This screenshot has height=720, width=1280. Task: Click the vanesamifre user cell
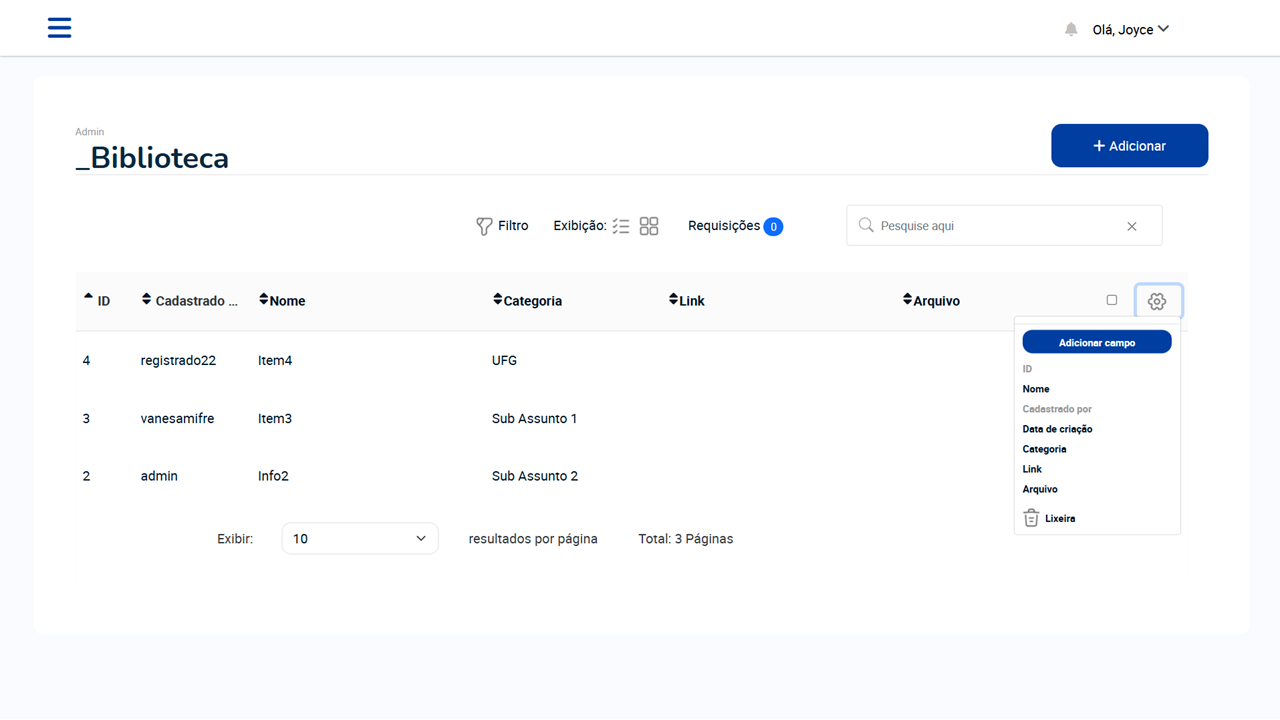click(x=177, y=418)
